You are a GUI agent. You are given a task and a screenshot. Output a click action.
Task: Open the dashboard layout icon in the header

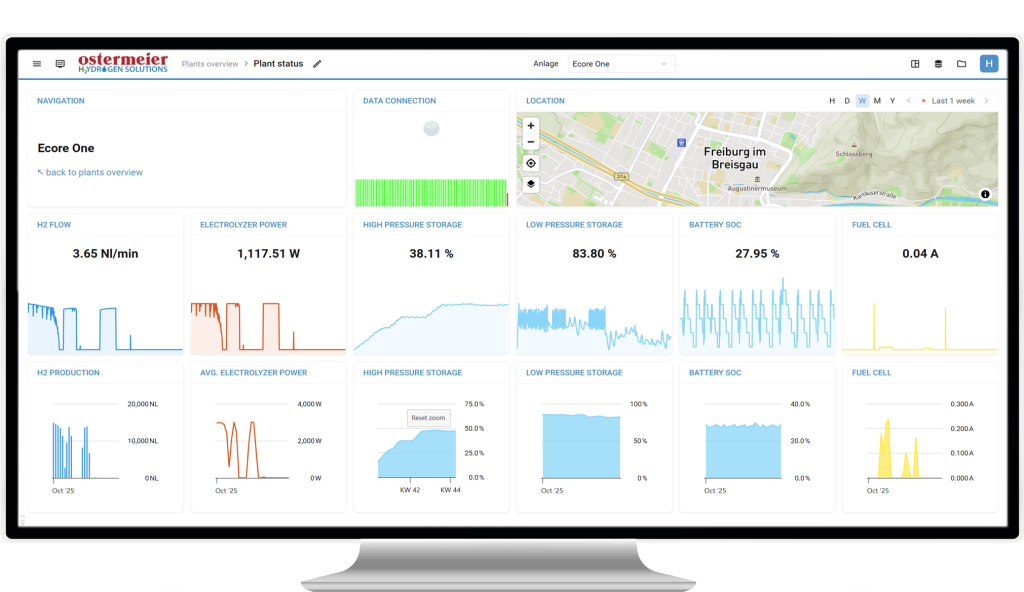pos(915,64)
